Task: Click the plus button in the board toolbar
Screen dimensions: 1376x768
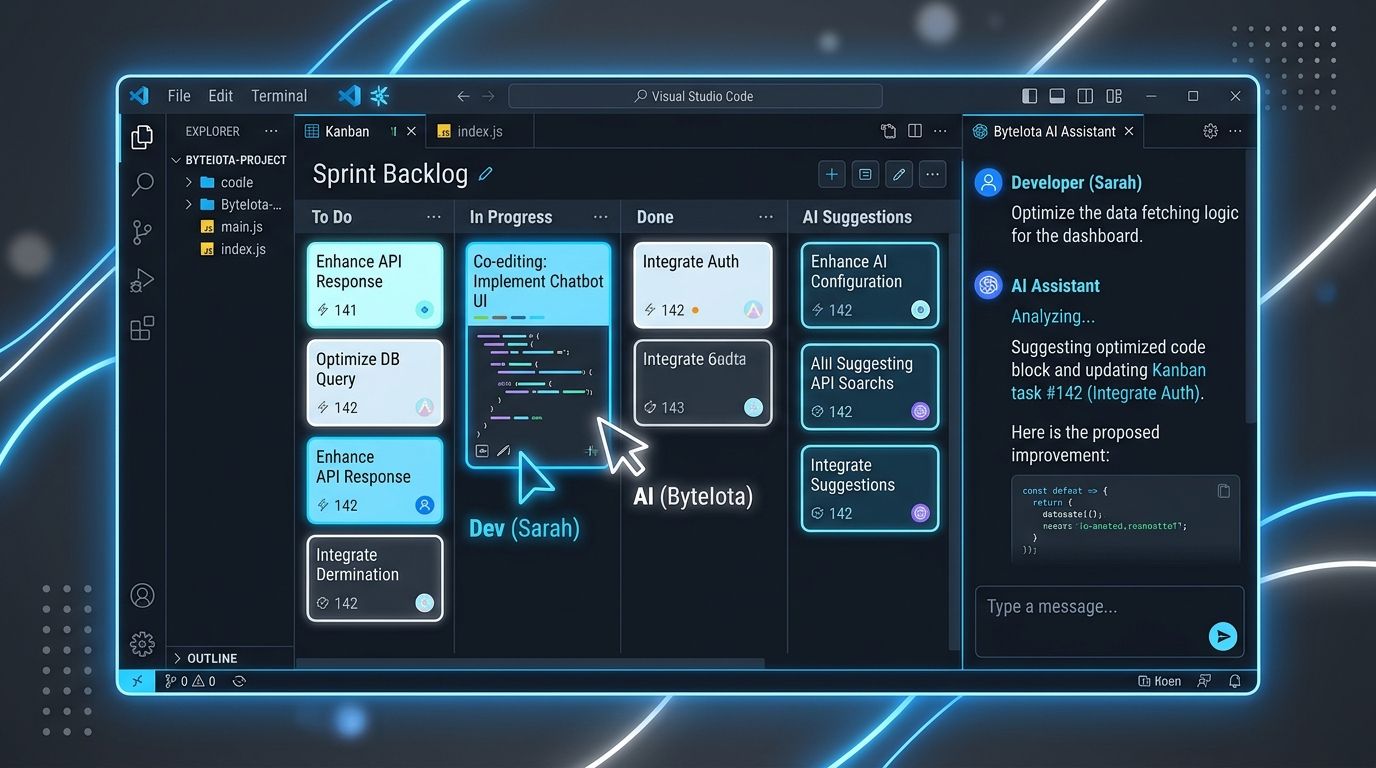Action: pyautogui.click(x=832, y=174)
